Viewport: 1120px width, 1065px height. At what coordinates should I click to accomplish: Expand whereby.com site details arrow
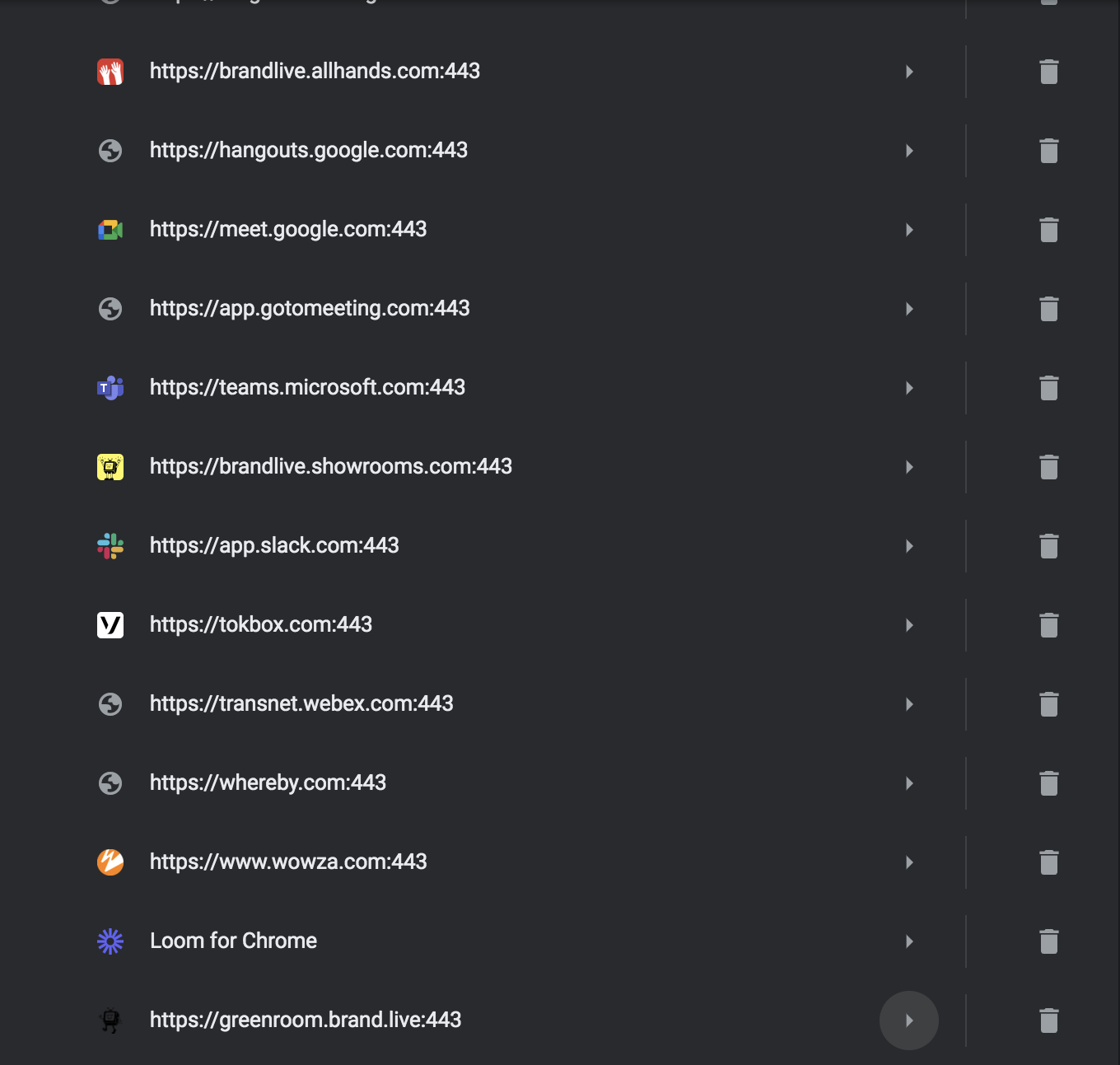click(909, 783)
